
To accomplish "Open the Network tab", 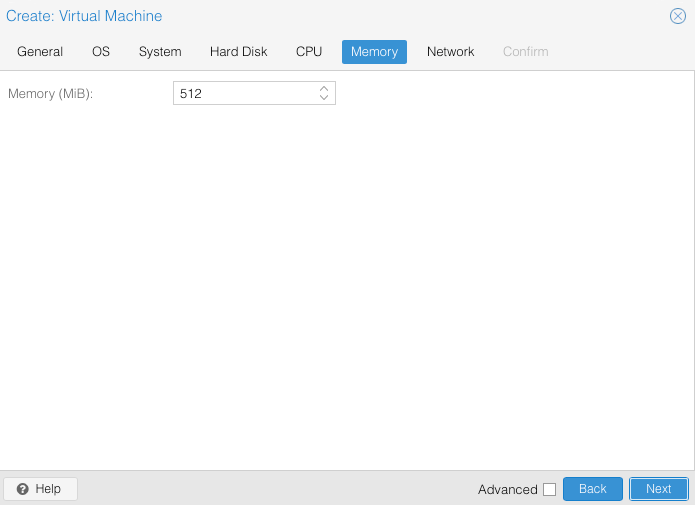I will click(450, 52).
